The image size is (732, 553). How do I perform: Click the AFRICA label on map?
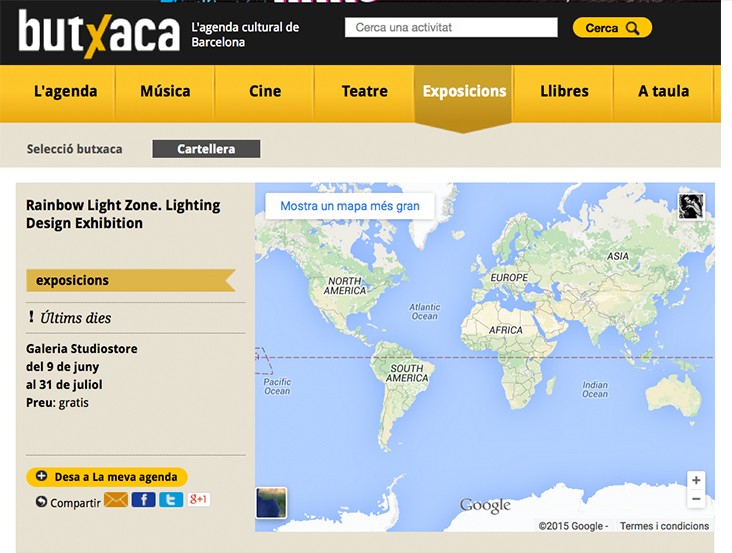coord(506,330)
